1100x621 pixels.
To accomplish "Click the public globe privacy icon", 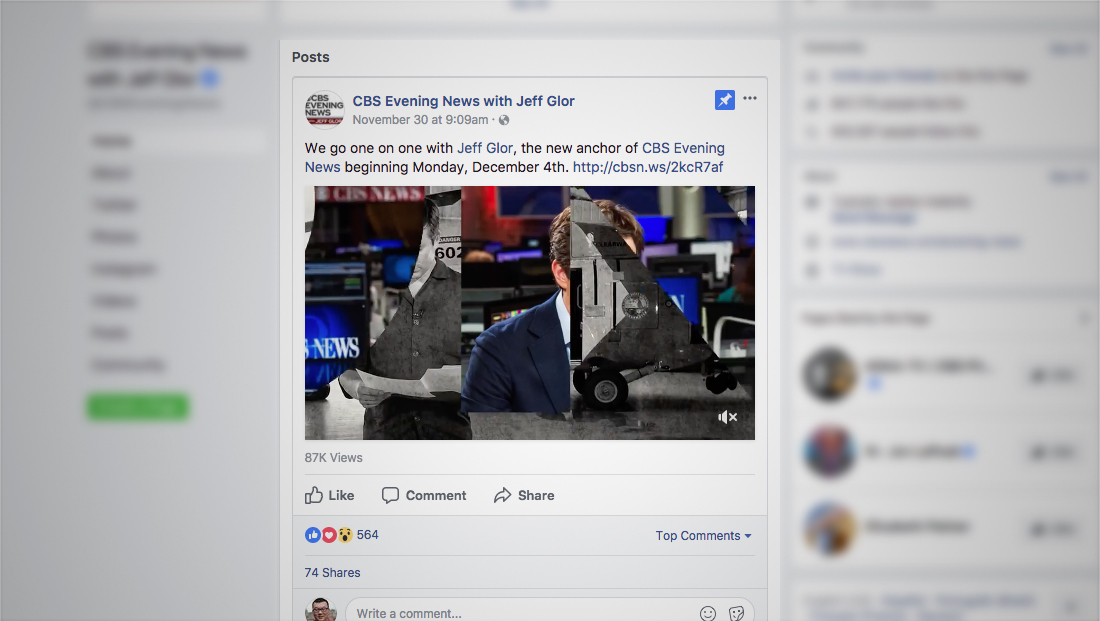I will (504, 120).
